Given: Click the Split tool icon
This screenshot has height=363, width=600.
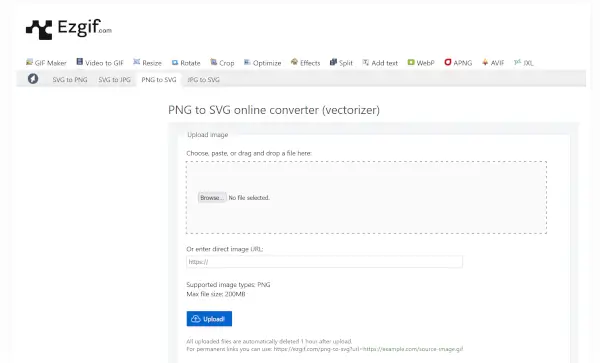Looking at the screenshot, I should (333, 62).
